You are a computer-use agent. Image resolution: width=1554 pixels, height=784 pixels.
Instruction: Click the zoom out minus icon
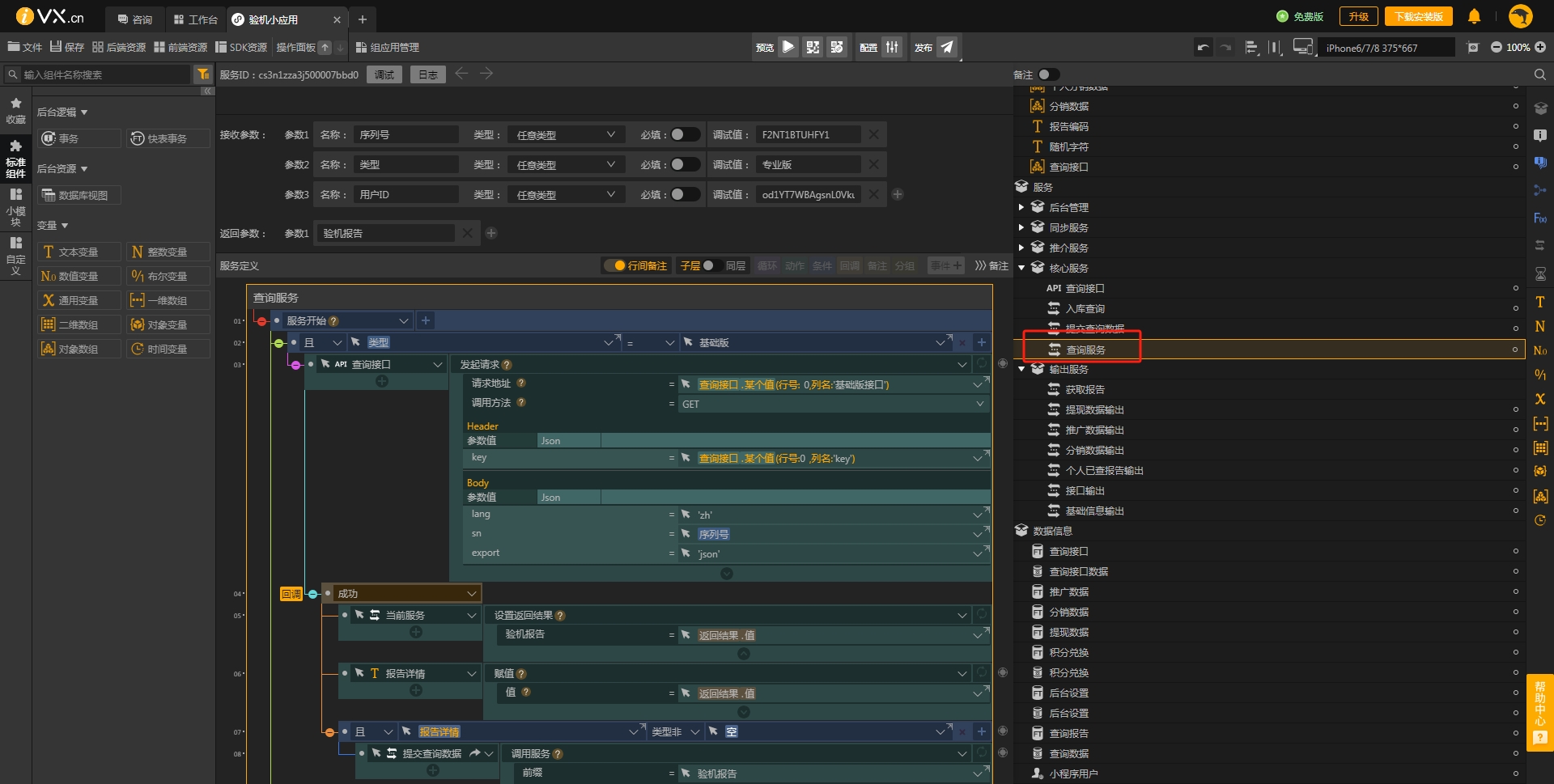pyautogui.click(x=1496, y=47)
